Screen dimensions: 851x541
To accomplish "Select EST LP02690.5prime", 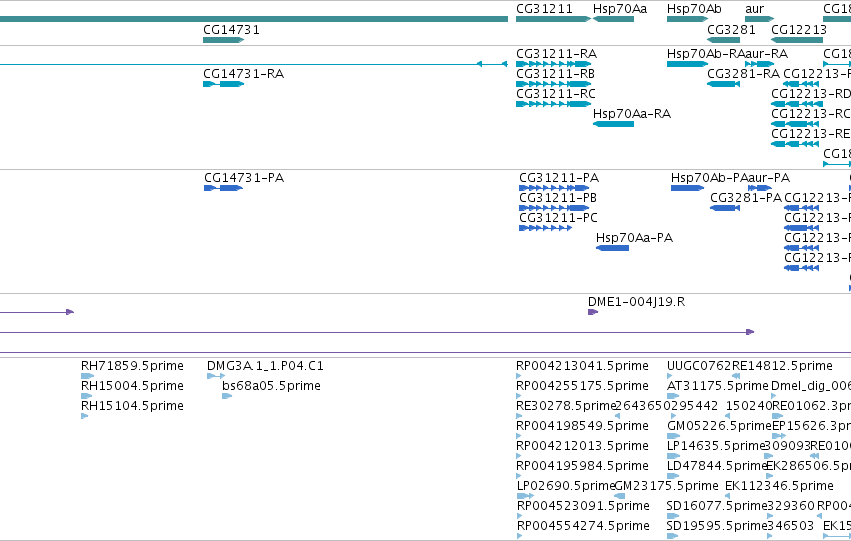I will [566, 486].
